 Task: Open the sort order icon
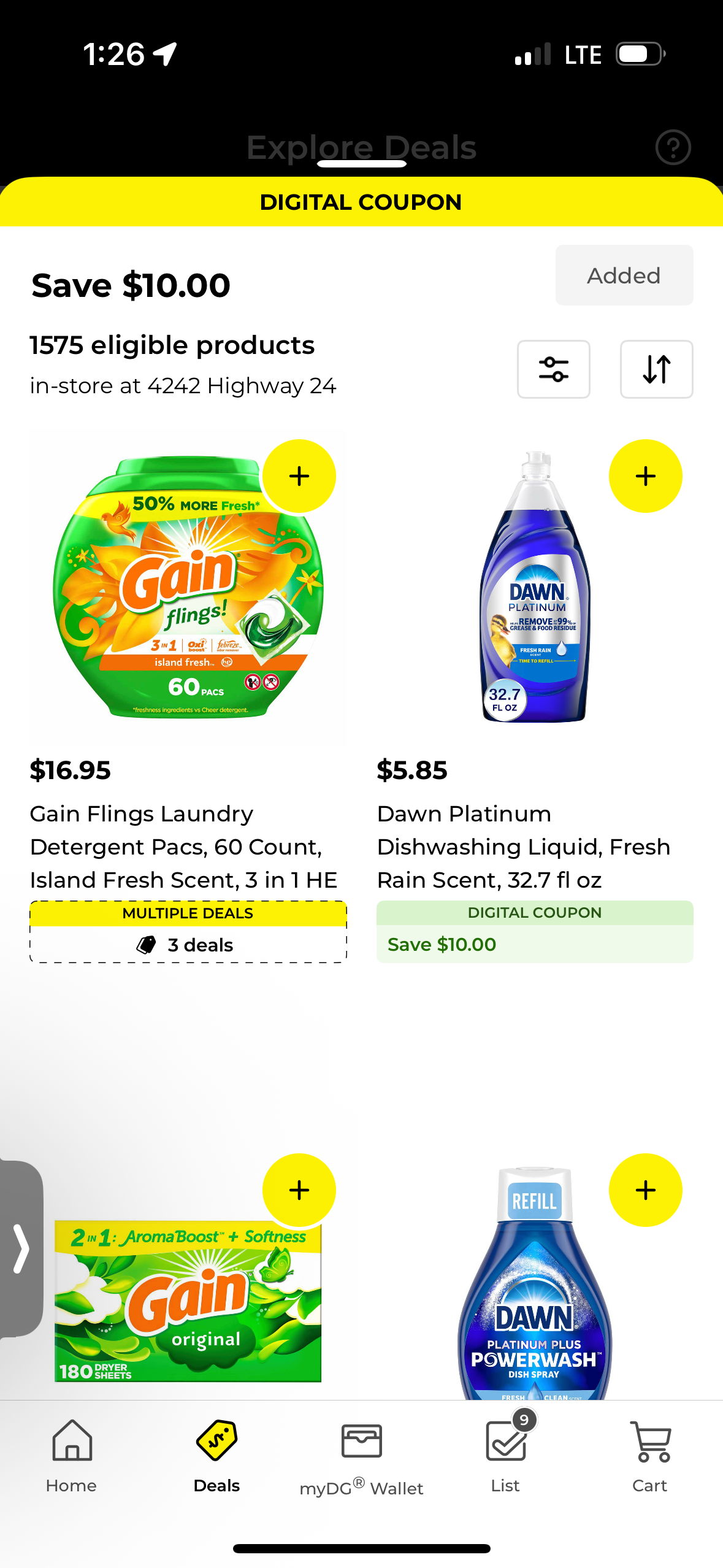(656, 369)
